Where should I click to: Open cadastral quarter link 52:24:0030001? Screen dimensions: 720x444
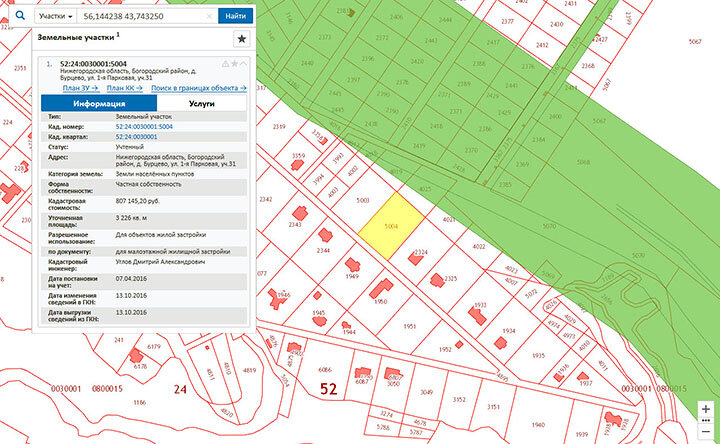(136, 137)
